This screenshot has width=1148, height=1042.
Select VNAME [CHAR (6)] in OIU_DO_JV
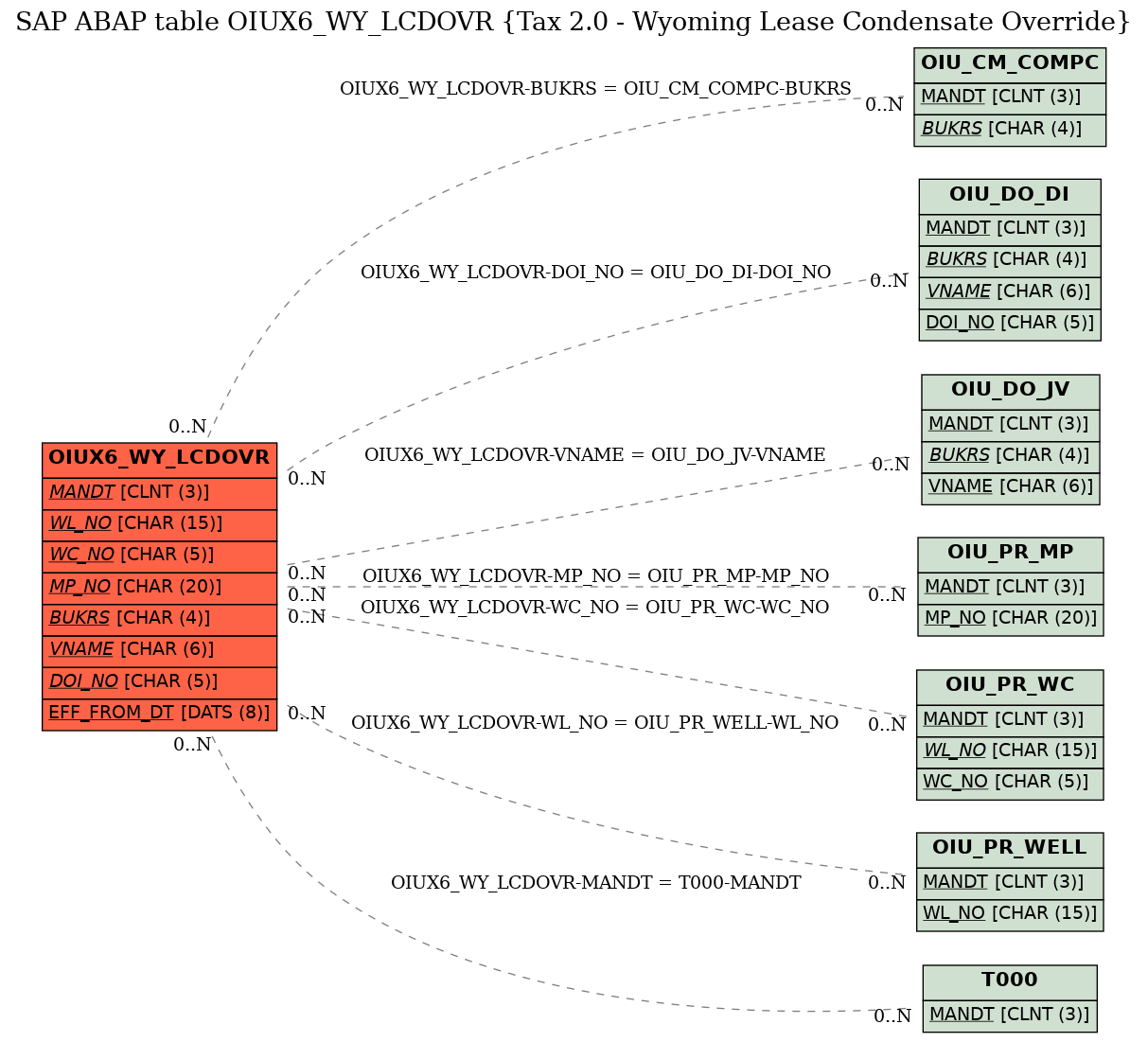tap(1011, 488)
